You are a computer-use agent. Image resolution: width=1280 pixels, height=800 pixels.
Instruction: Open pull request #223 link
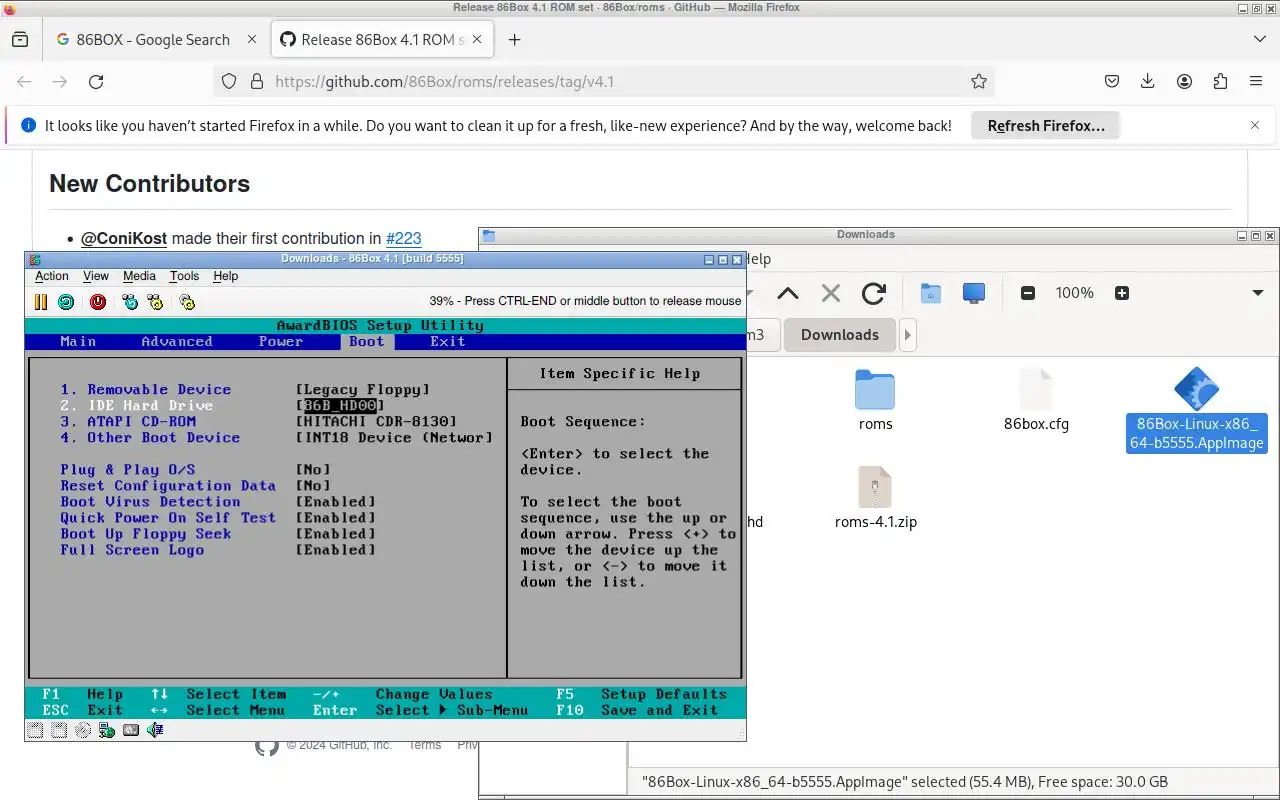403,238
